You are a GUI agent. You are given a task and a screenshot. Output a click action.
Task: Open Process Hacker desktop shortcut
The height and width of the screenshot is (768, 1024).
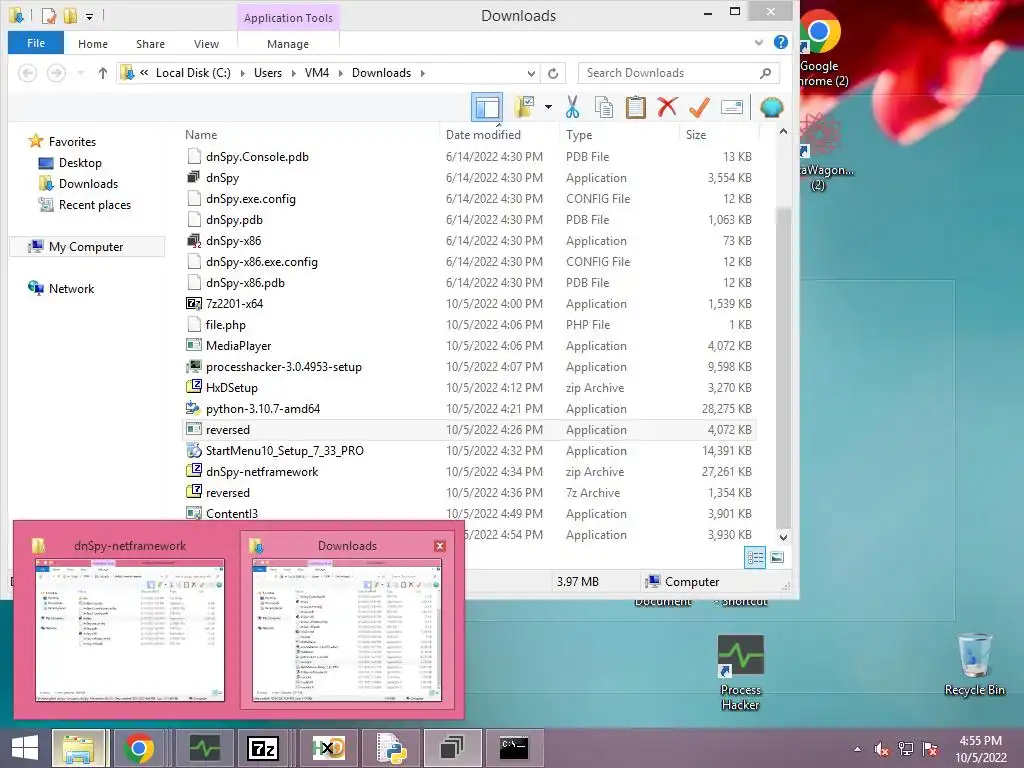tap(741, 673)
